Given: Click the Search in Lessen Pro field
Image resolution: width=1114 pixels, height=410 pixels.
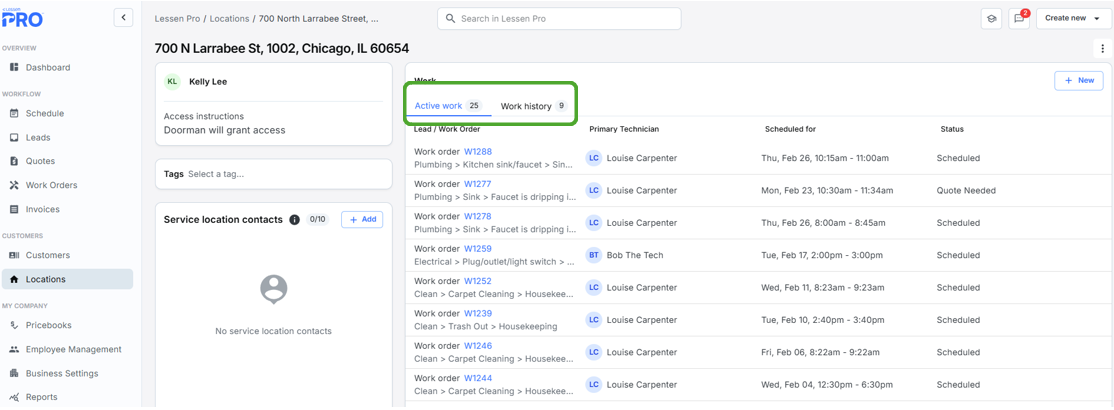Looking at the screenshot, I should click(x=560, y=19).
